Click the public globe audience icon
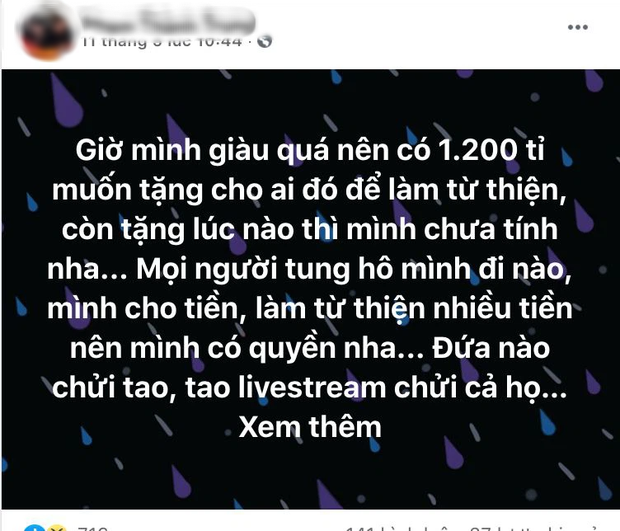 (x=265, y=41)
